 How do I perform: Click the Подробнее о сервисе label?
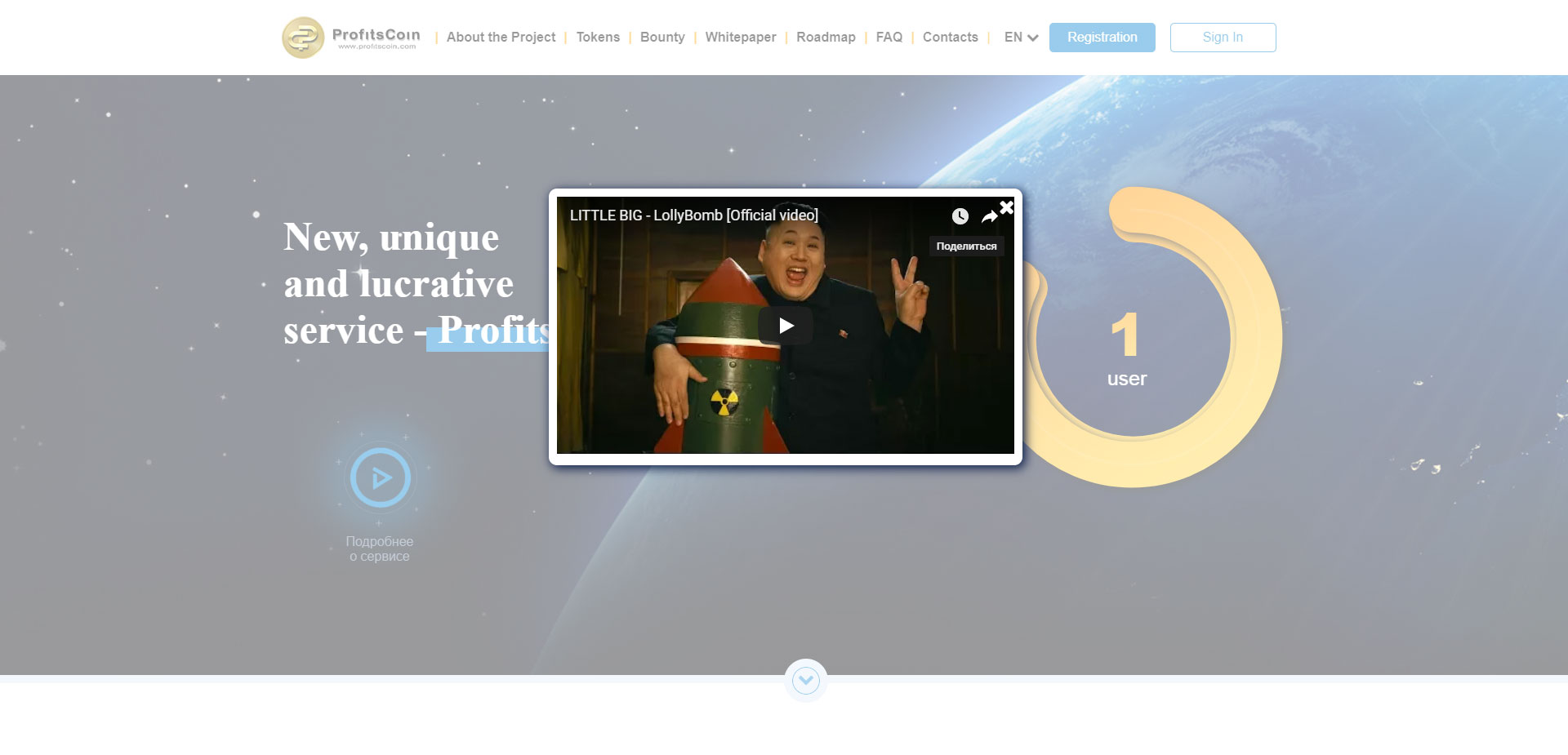click(x=380, y=548)
